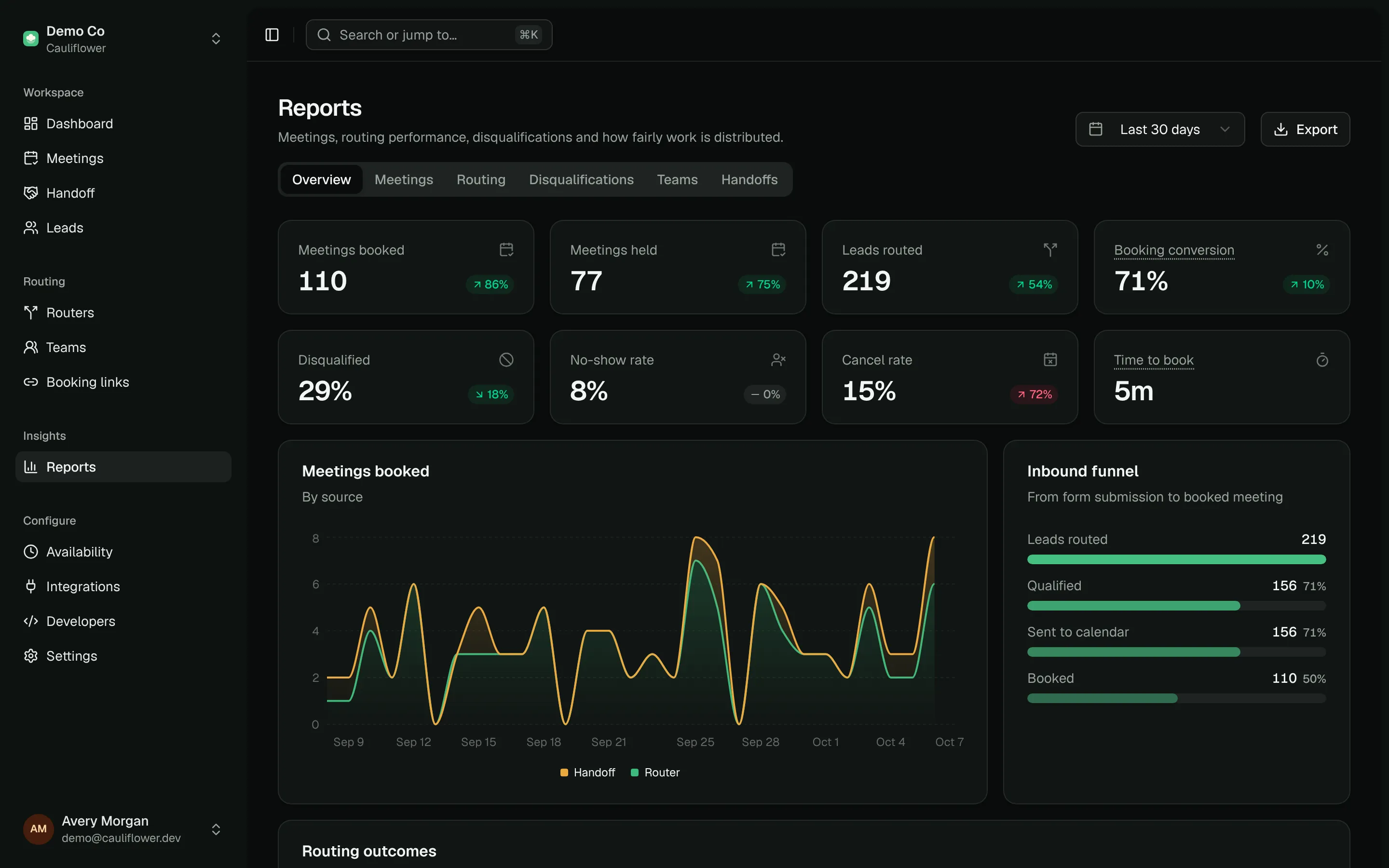
Task: Toggle the sidebar panel icon
Action: pos(272,35)
